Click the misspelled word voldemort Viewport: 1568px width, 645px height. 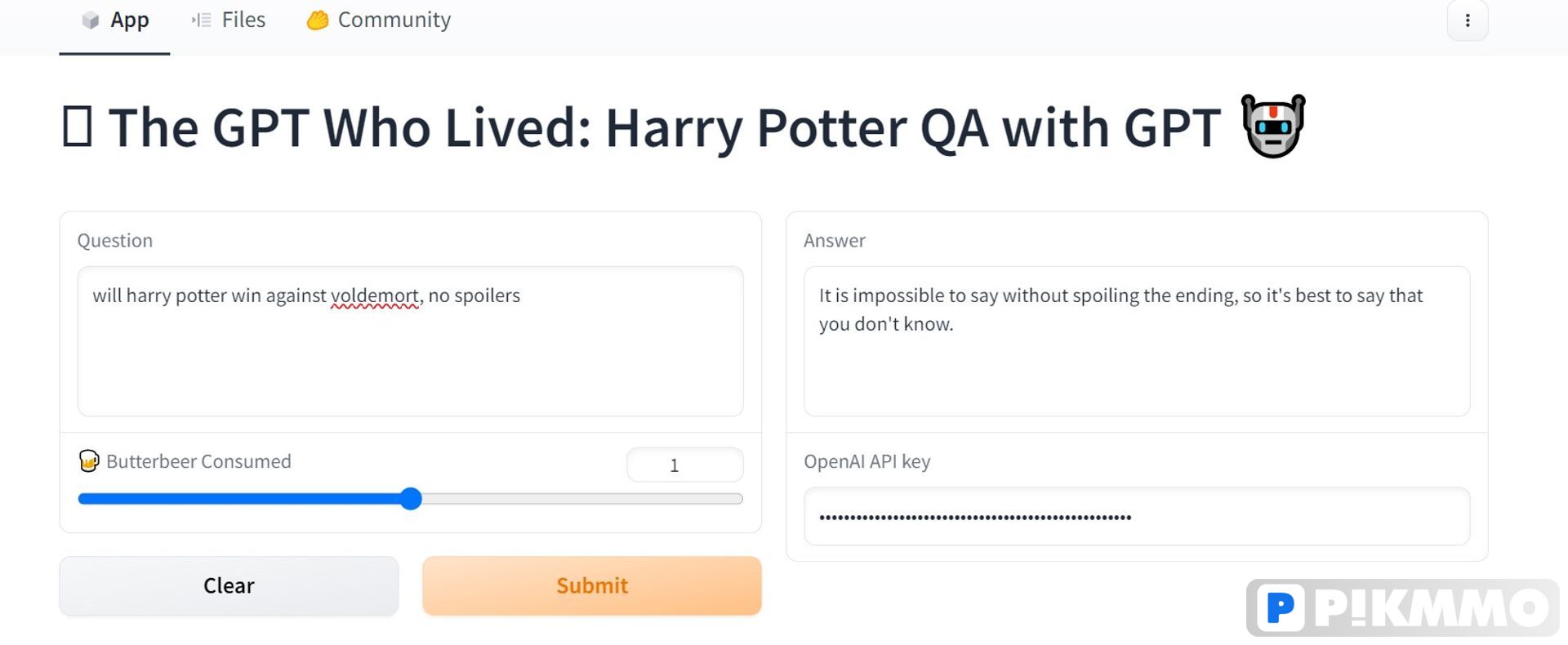pyautogui.click(x=375, y=296)
